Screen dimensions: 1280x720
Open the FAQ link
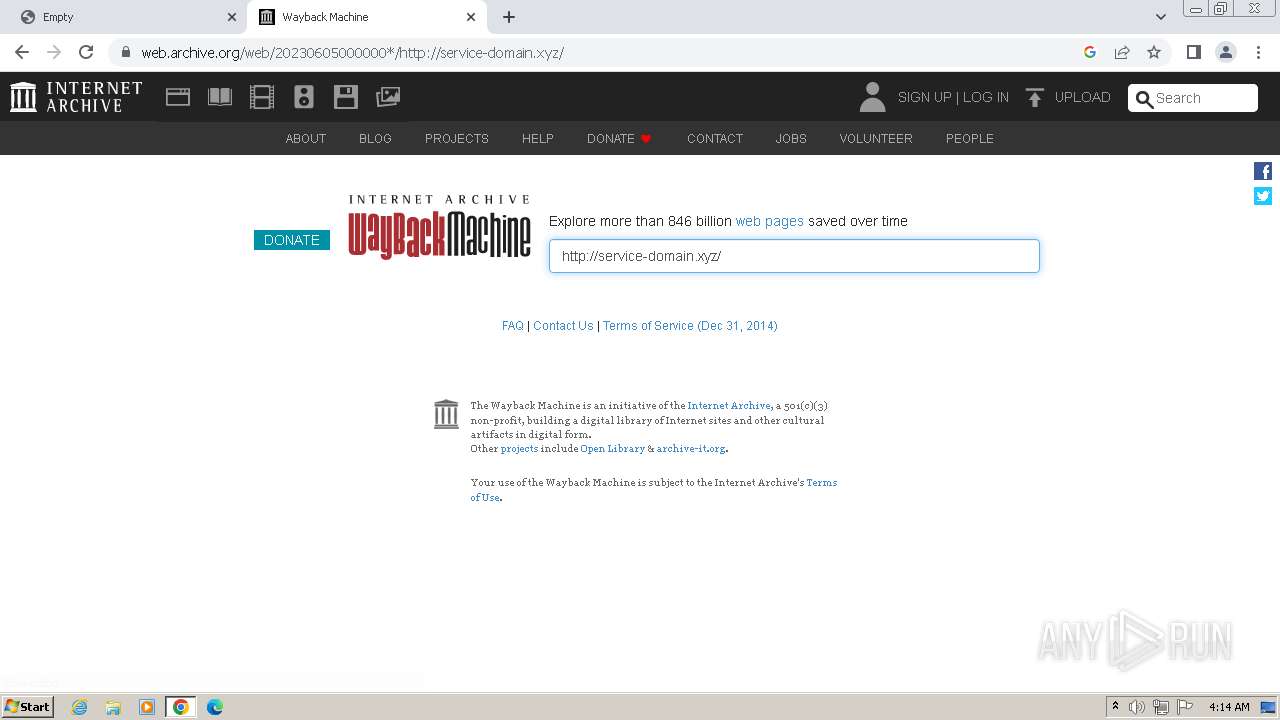tap(513, 326)
